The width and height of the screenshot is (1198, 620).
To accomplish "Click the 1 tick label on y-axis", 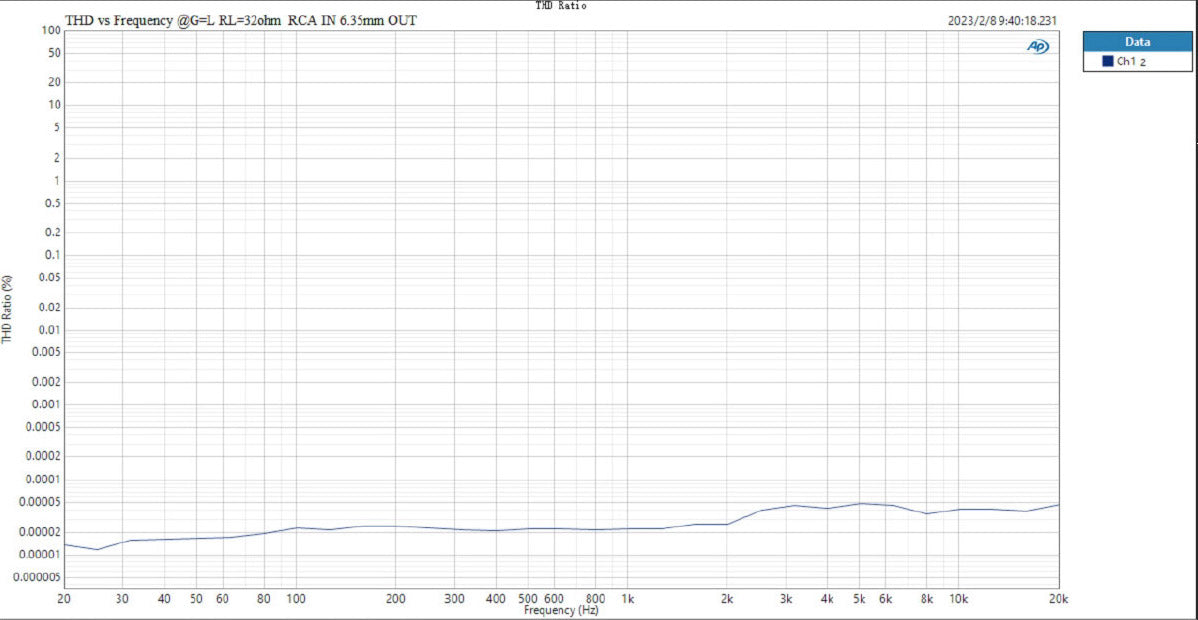I will point(58,180).
